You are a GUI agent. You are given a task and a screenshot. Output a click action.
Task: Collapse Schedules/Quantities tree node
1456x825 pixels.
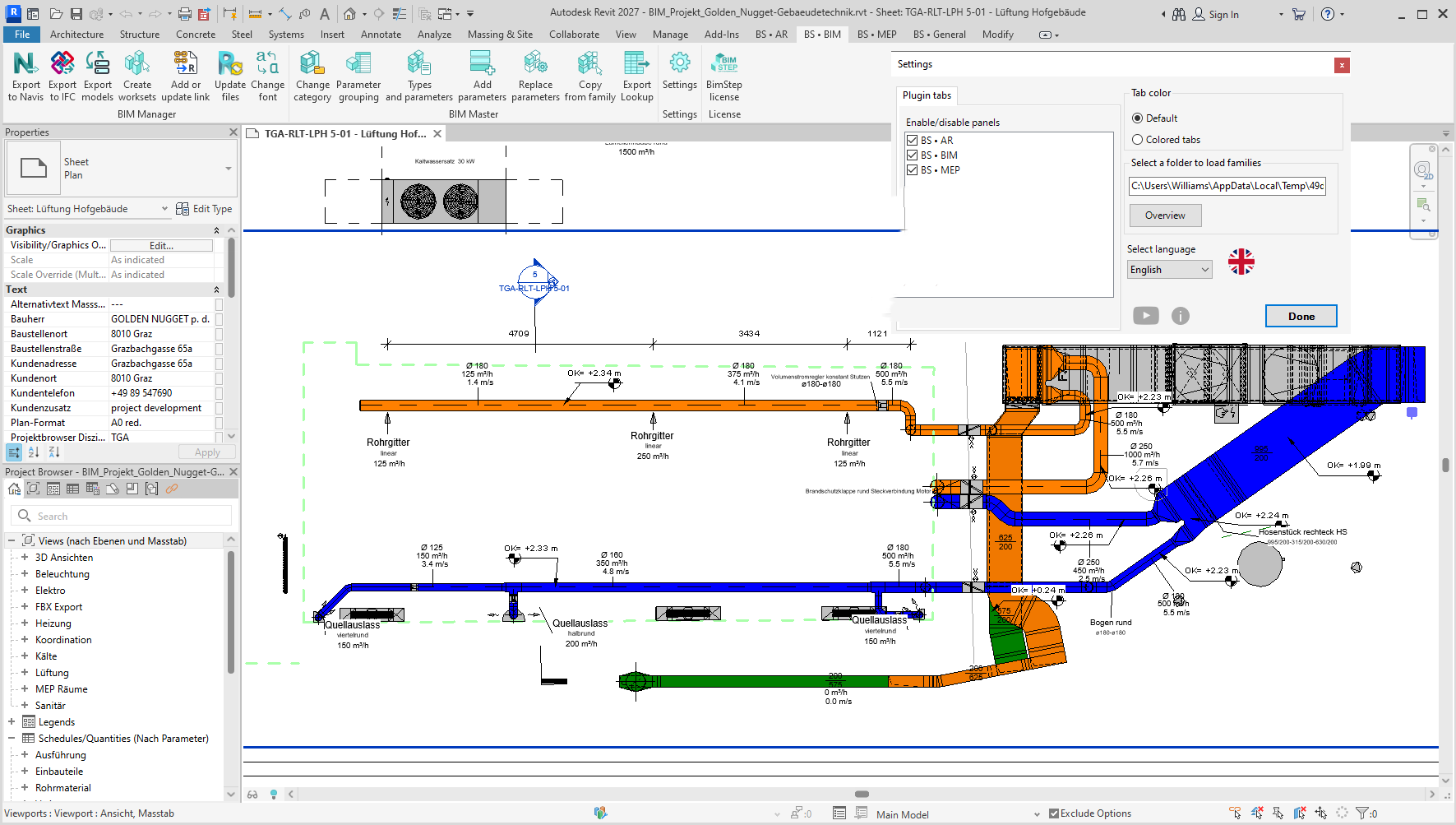pos(12,739)
